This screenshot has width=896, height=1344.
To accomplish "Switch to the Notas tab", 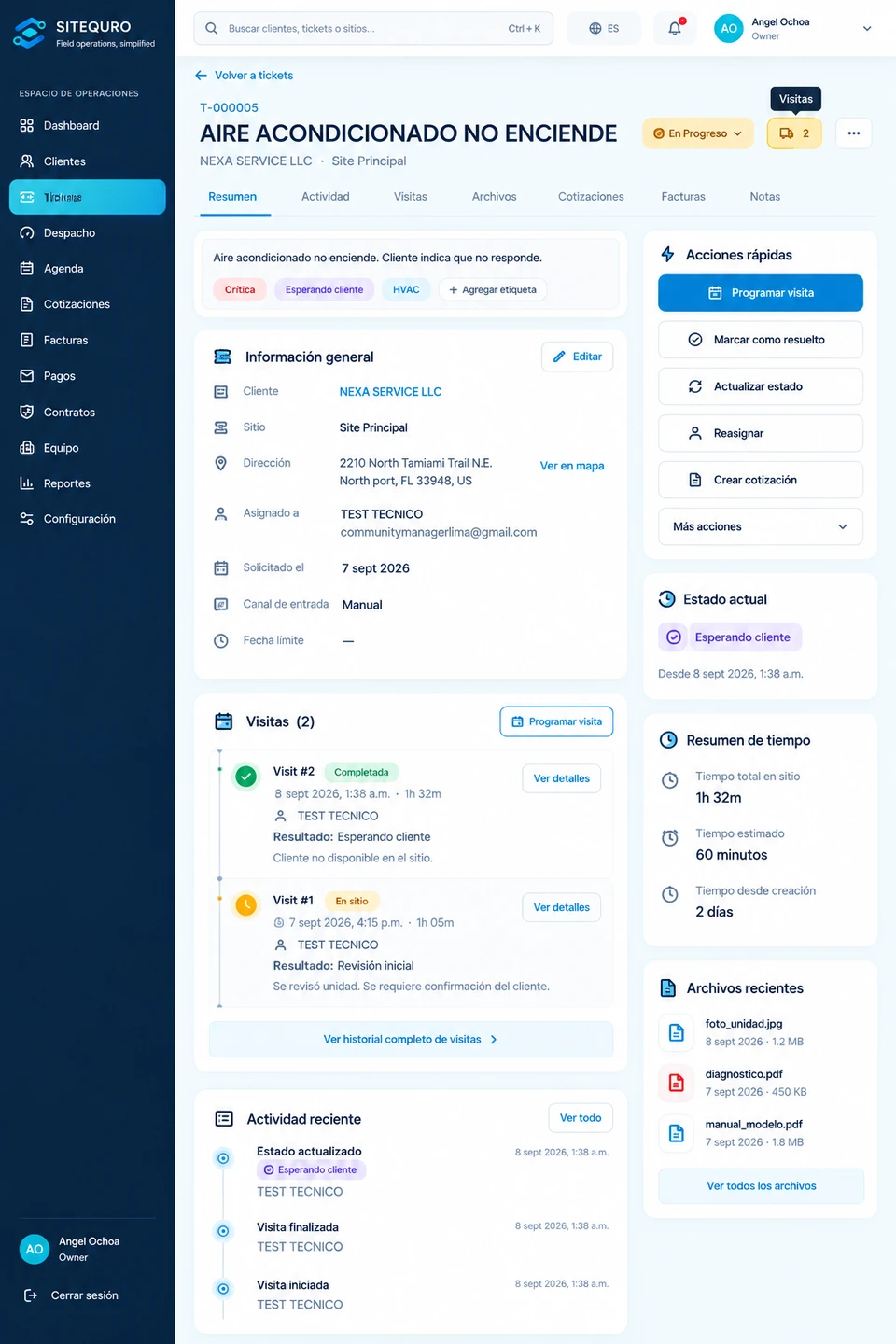I will coord(765,197).
